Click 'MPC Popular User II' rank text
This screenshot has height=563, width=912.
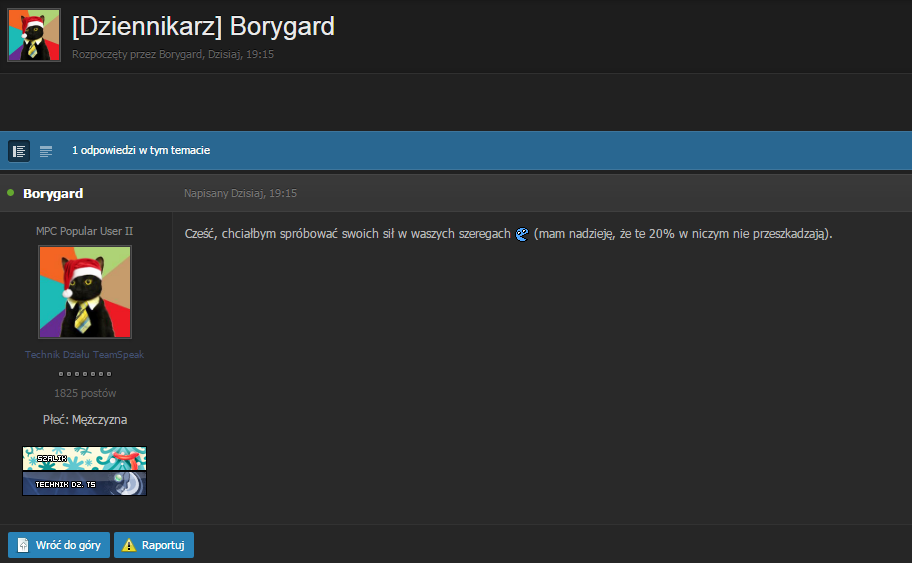84,231
